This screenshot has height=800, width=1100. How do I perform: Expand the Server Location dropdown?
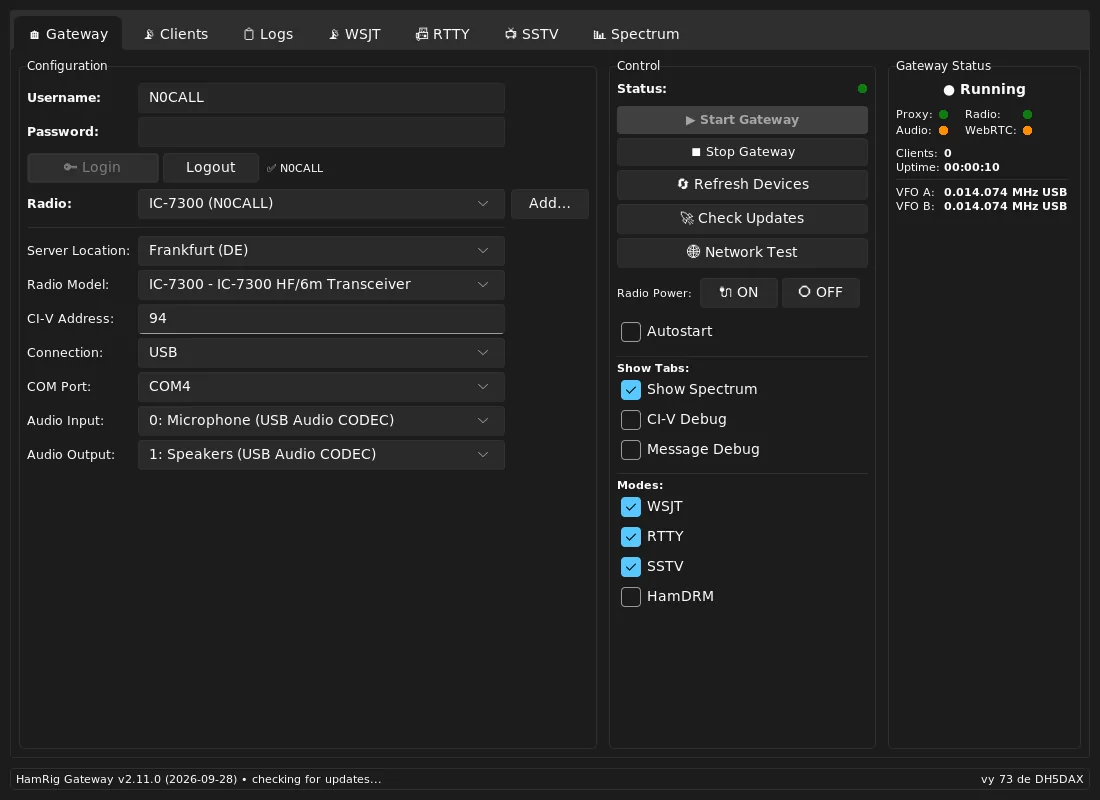pyautogui.click(x=321, y=251)
